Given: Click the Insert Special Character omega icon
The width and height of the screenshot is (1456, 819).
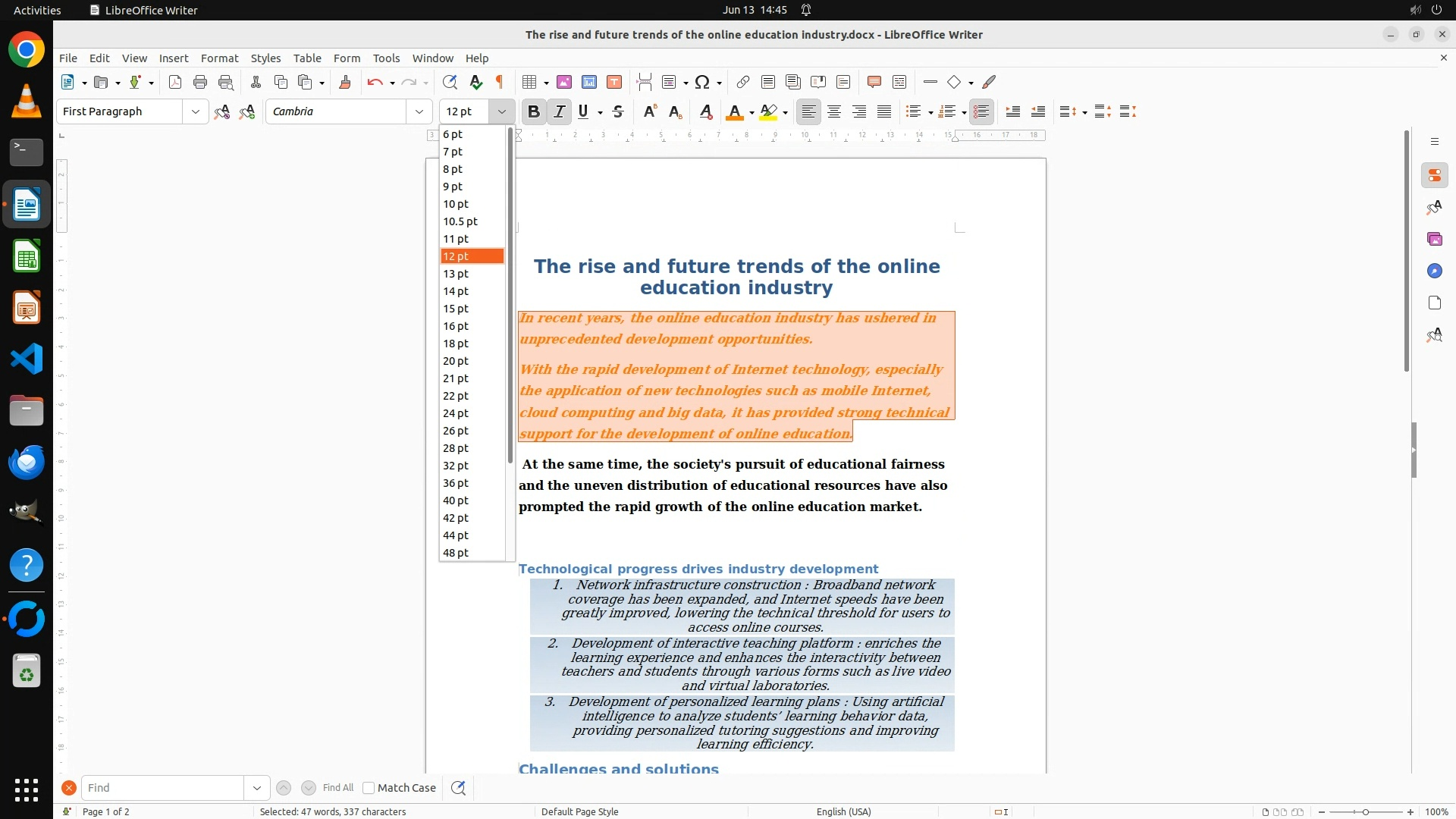Looking at the screenshot, I should click(x=702, y=83).
